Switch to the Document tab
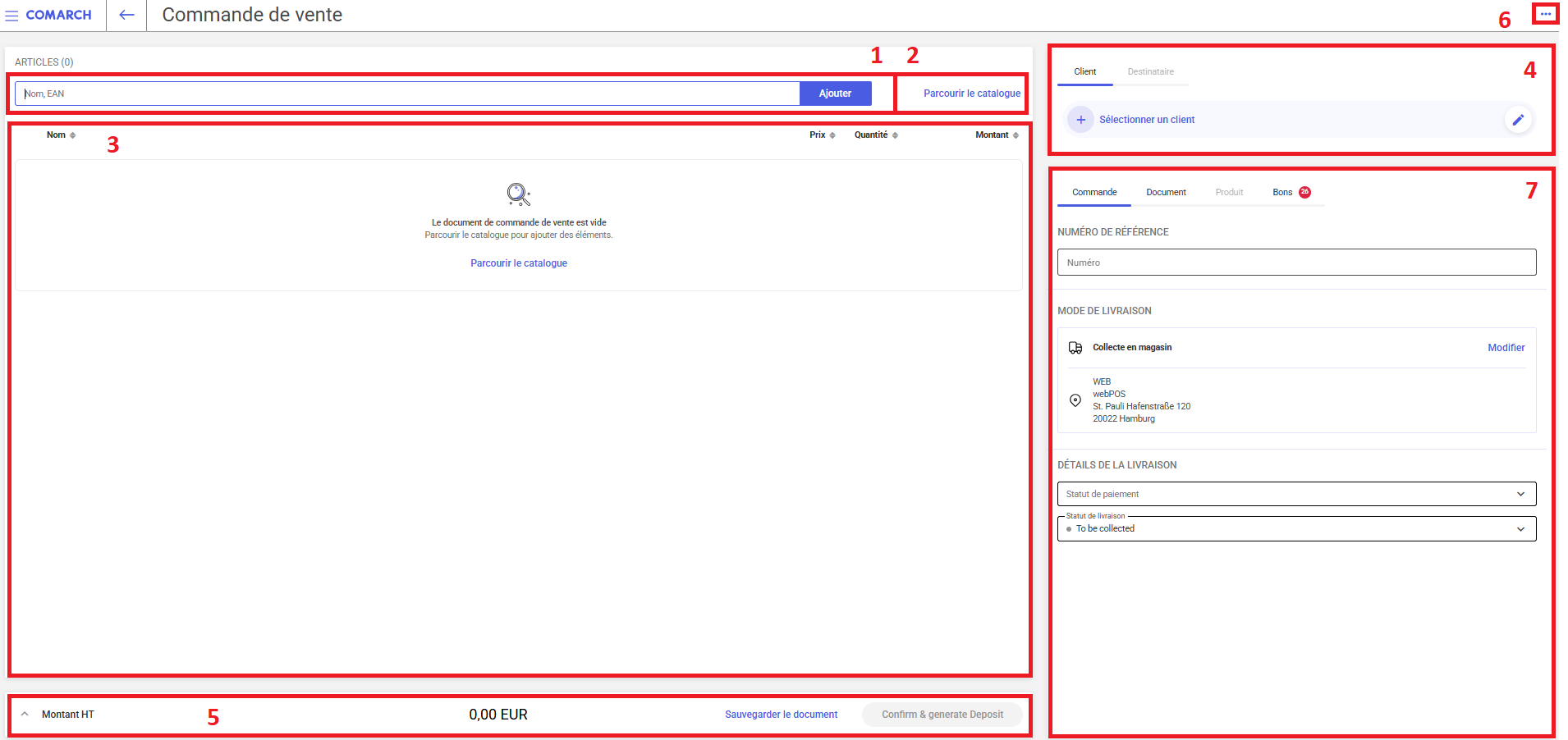The height and width of the screenshot is (740, 1568). coord(1166,192)
